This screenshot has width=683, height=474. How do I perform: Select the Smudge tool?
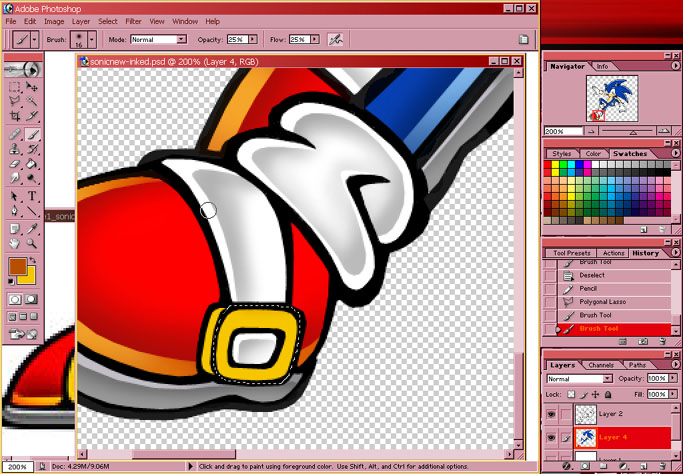[x=15, y=178]
